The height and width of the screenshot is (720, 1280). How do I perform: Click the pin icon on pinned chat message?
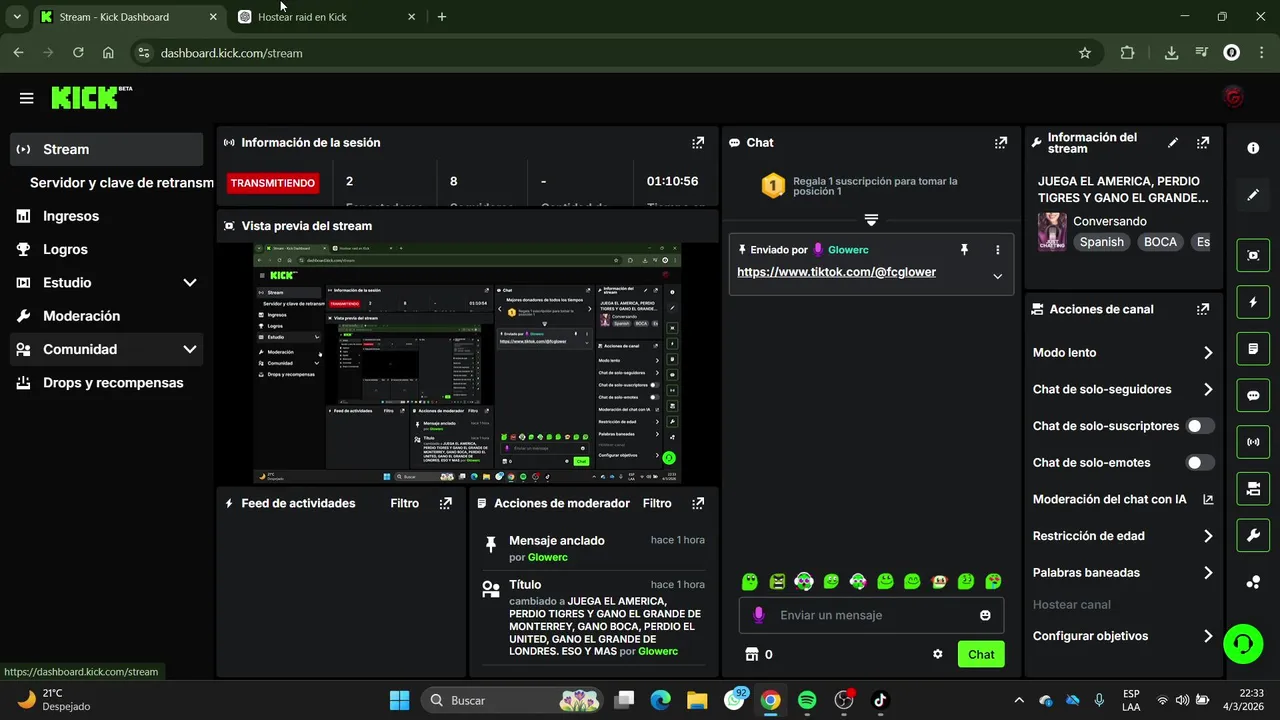click(964, 250)
